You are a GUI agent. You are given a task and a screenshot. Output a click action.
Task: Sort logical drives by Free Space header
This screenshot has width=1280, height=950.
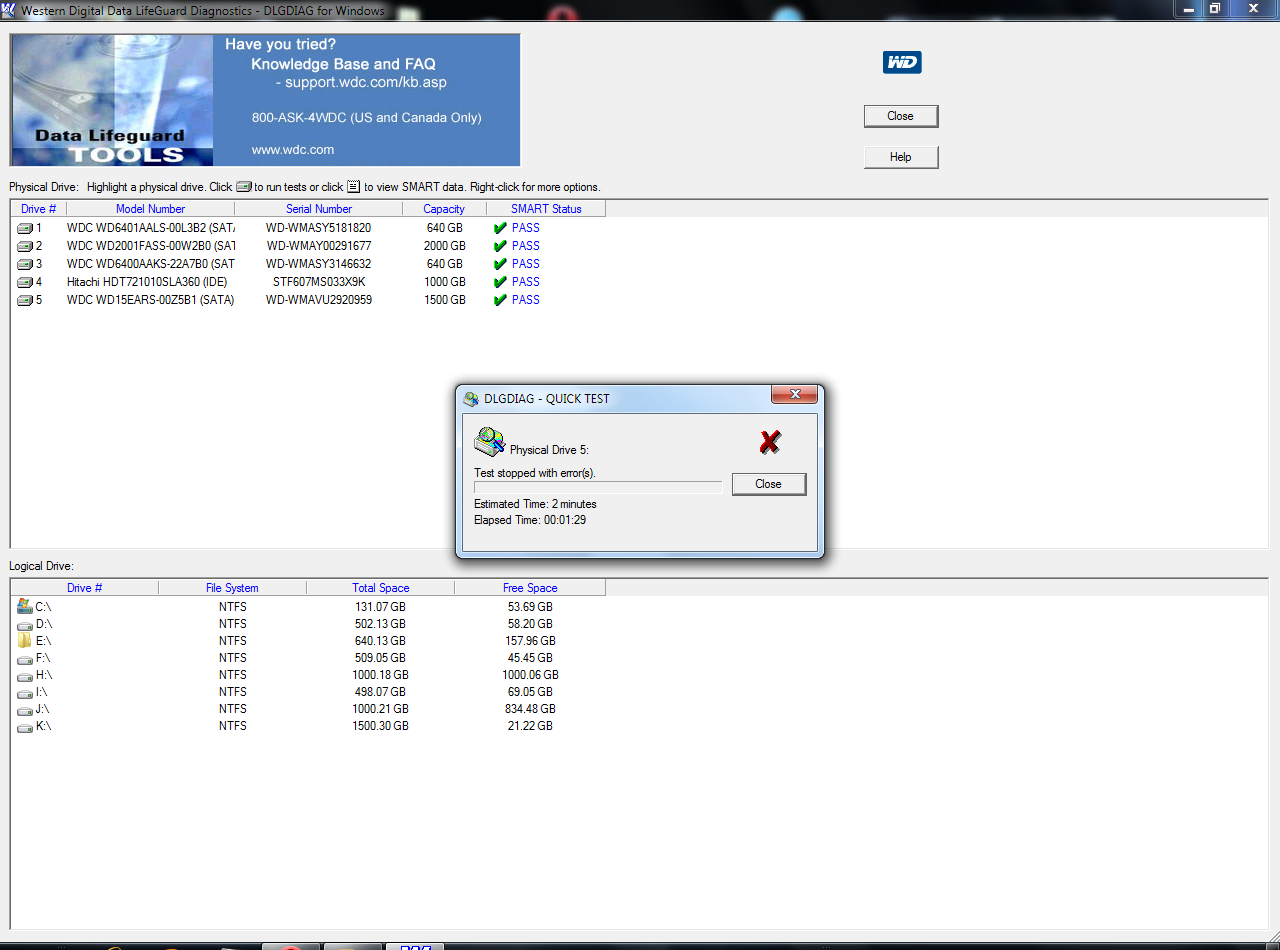pos(529,588)
